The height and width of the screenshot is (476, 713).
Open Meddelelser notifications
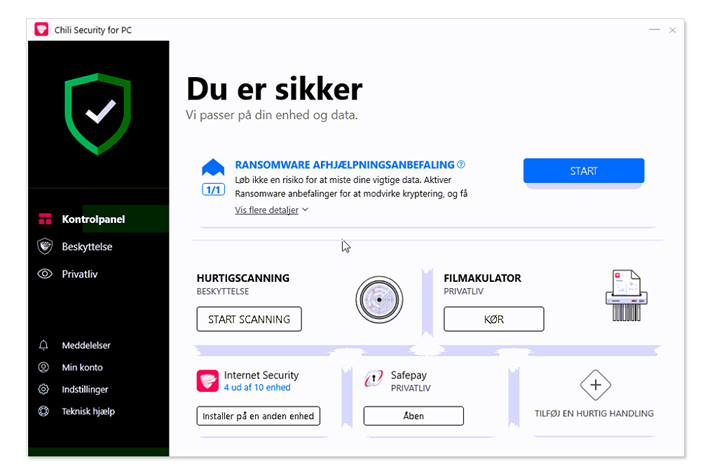tap(86, 345)
